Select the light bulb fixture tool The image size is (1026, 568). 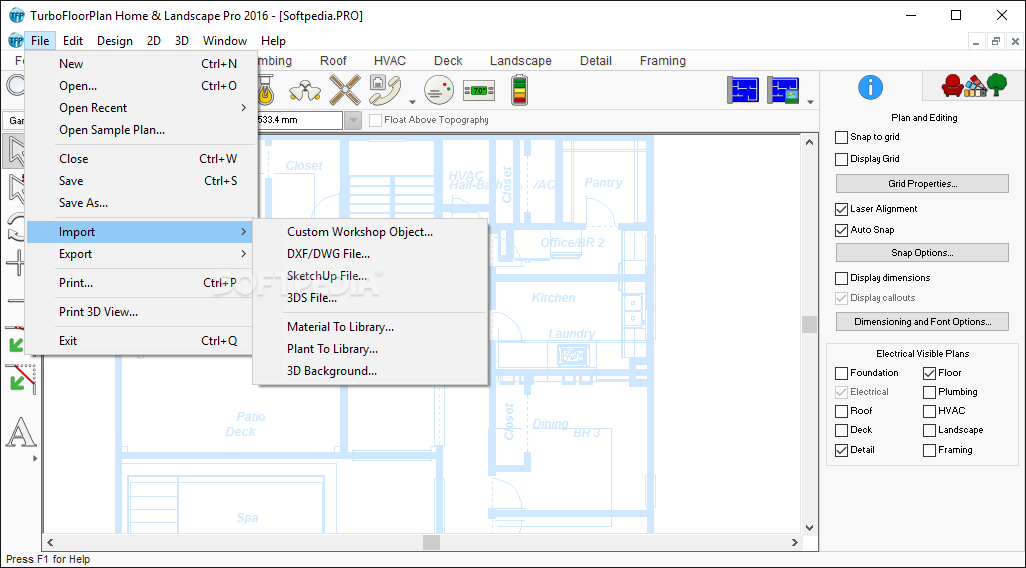(x=265, y=90)
